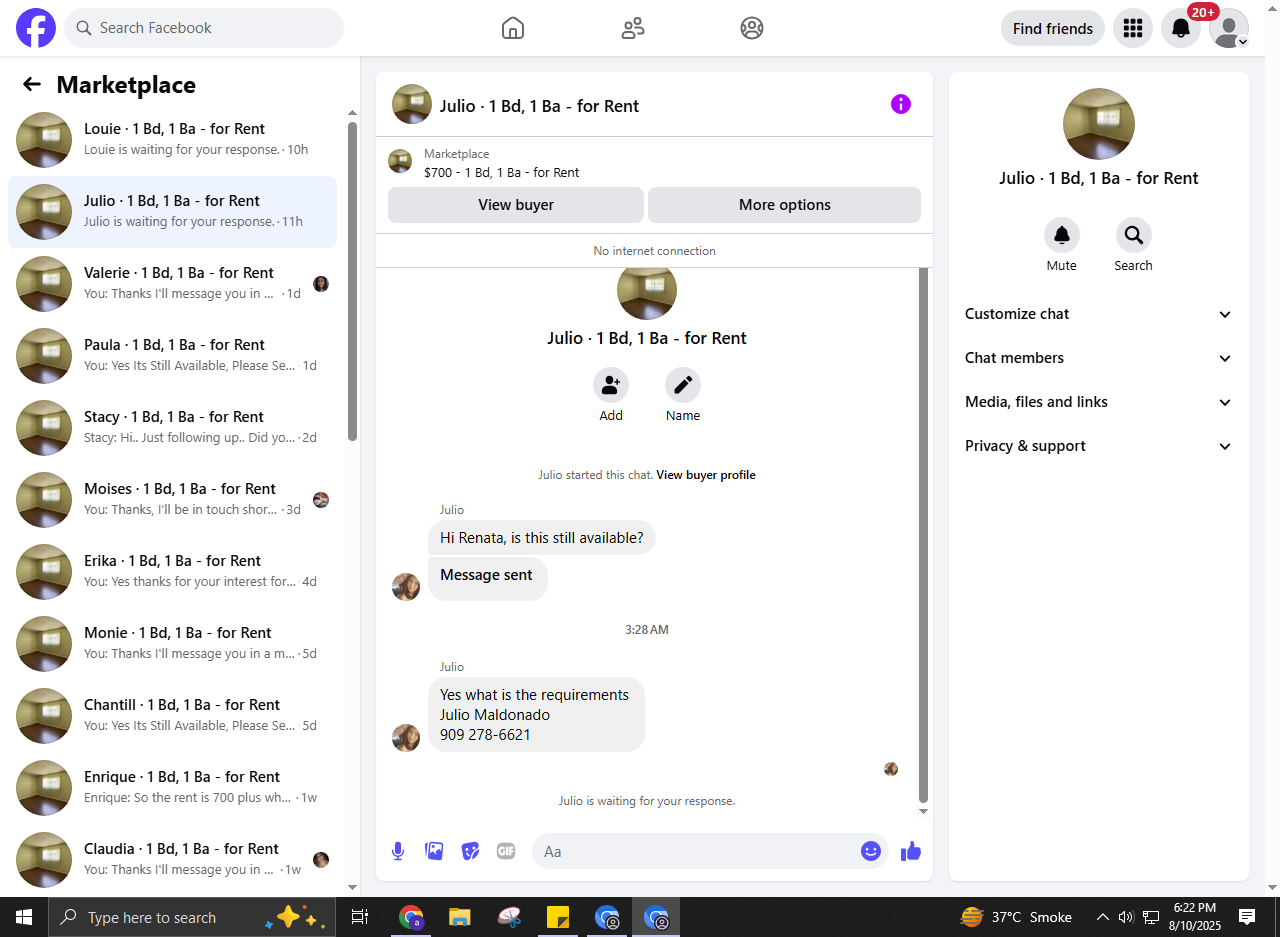Click the View buyer button
Image resolution: width=1280 pixels, height=937 pixels.
pyautogui.click(x=516, y=205)
